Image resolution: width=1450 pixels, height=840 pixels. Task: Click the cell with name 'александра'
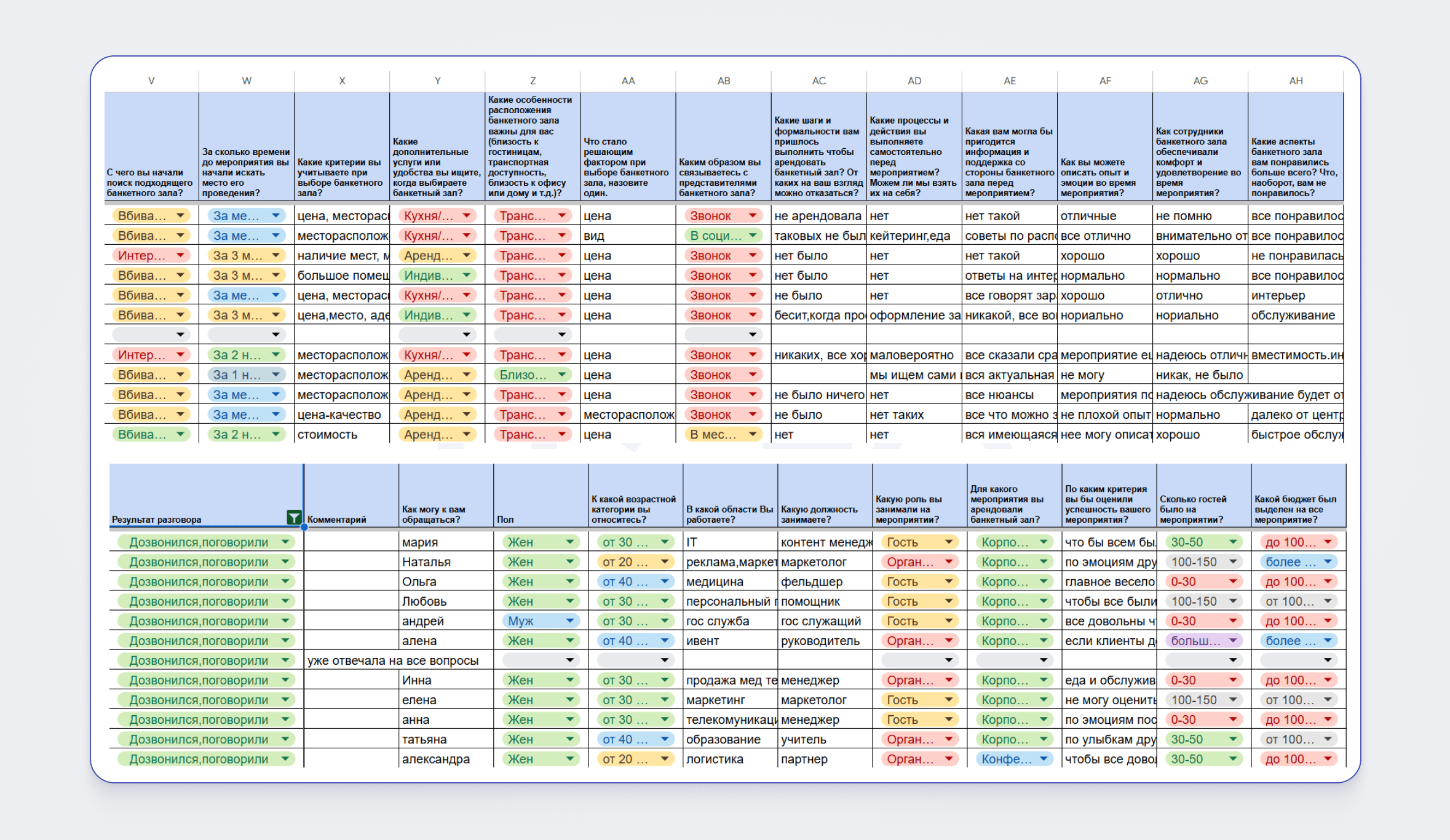436,759
